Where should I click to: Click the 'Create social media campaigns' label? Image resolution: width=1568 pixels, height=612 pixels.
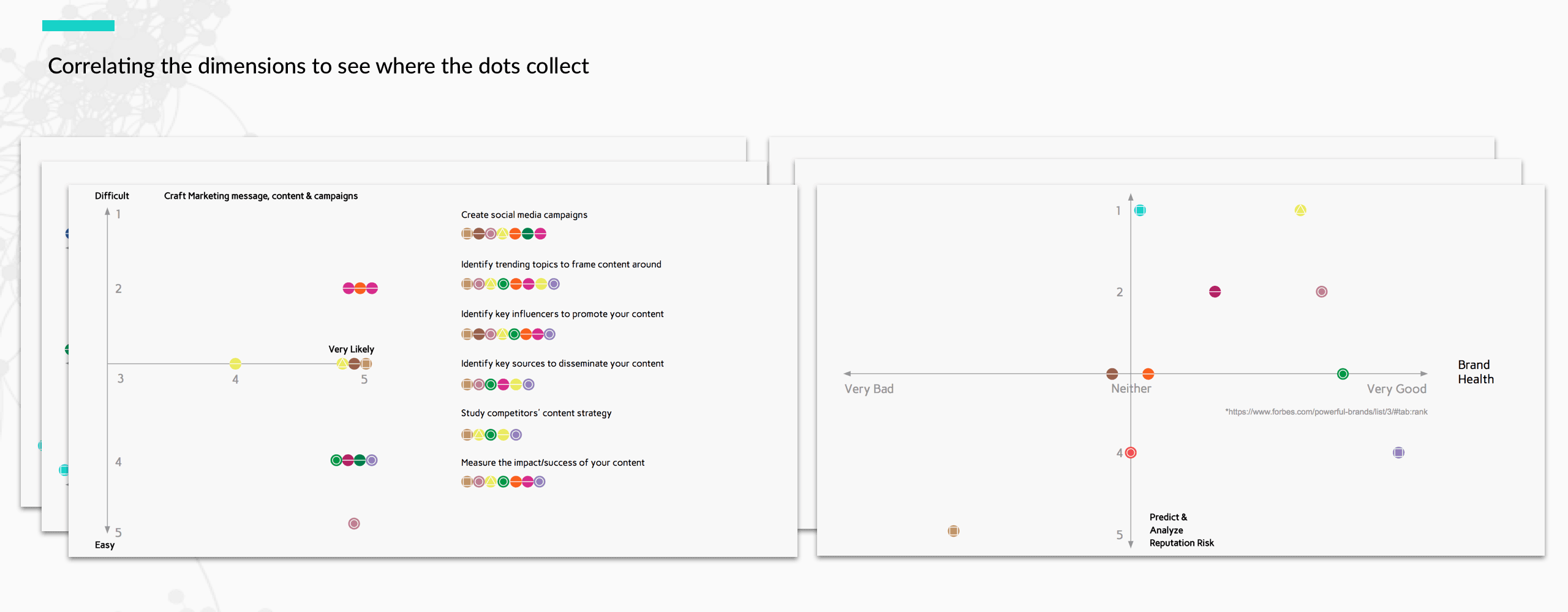coord(524,215)
